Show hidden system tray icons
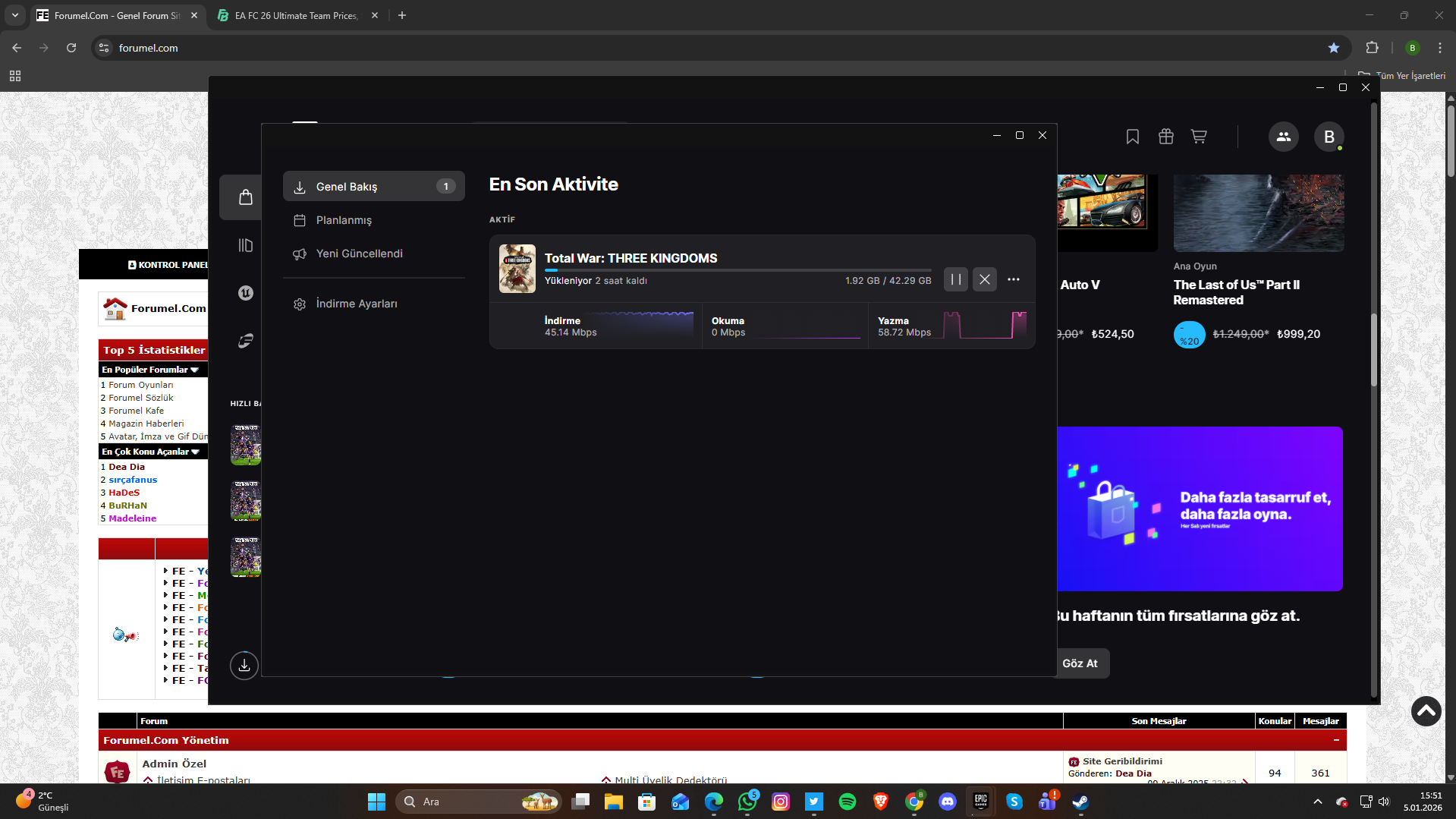 [1318, 802]
